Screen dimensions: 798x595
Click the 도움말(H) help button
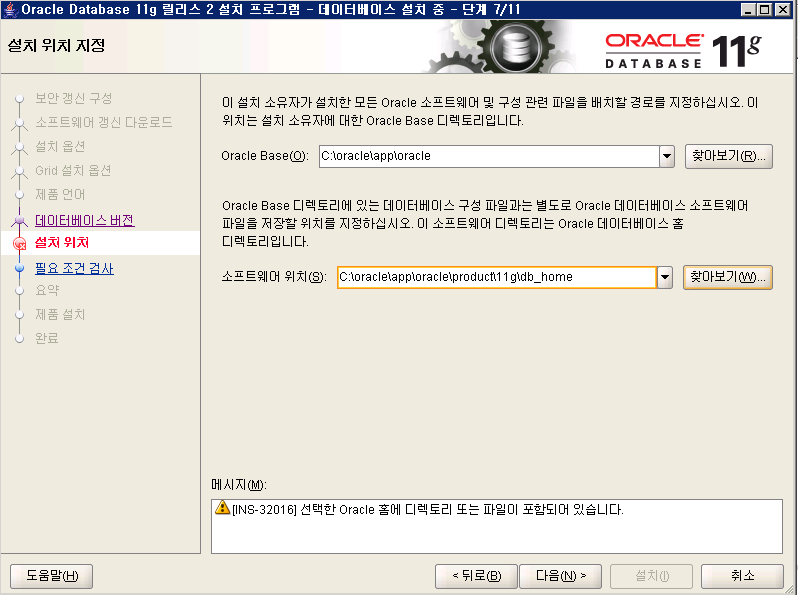tap(51, 576)
